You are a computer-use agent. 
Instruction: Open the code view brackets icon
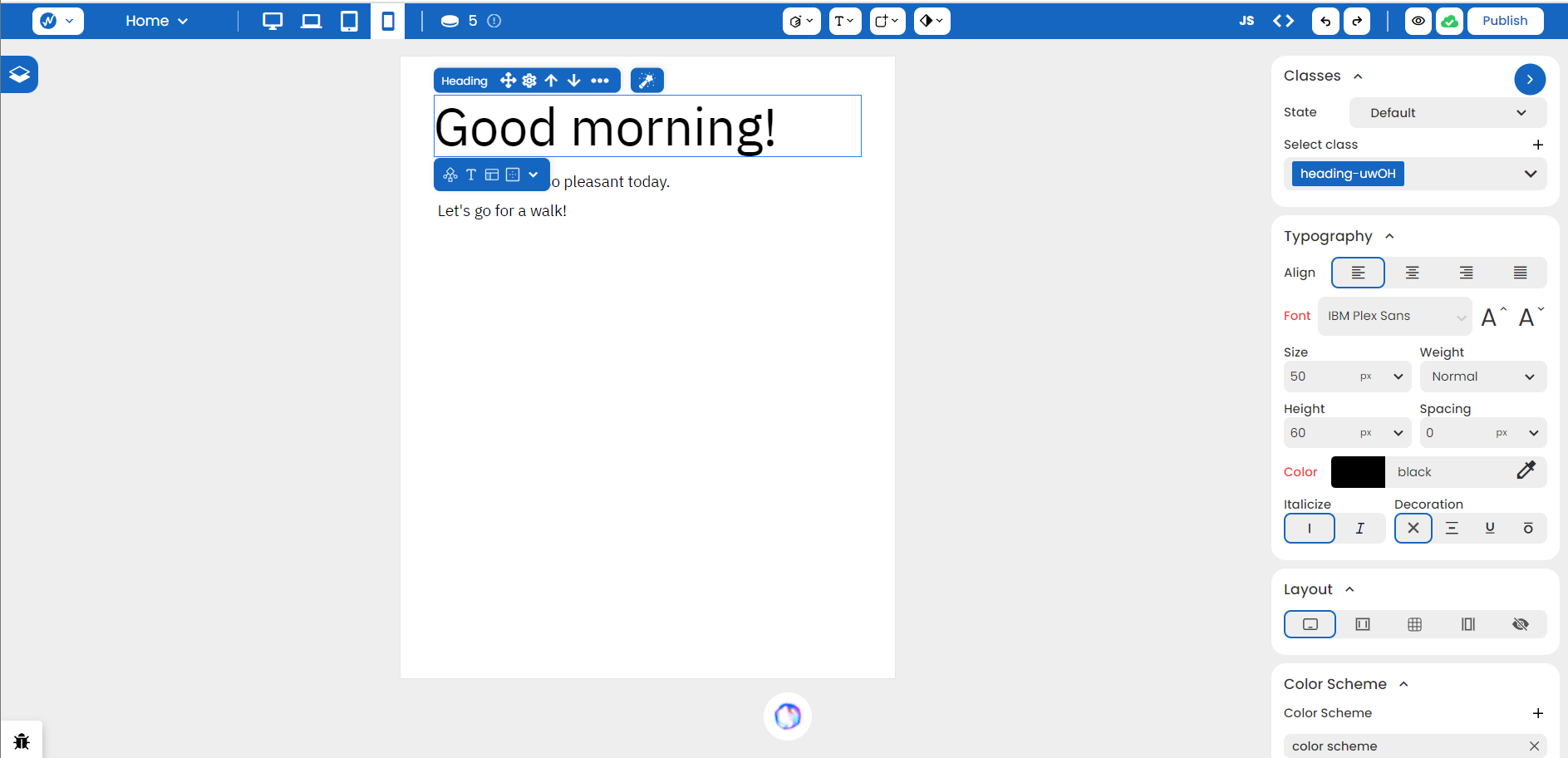[1283, 21]
